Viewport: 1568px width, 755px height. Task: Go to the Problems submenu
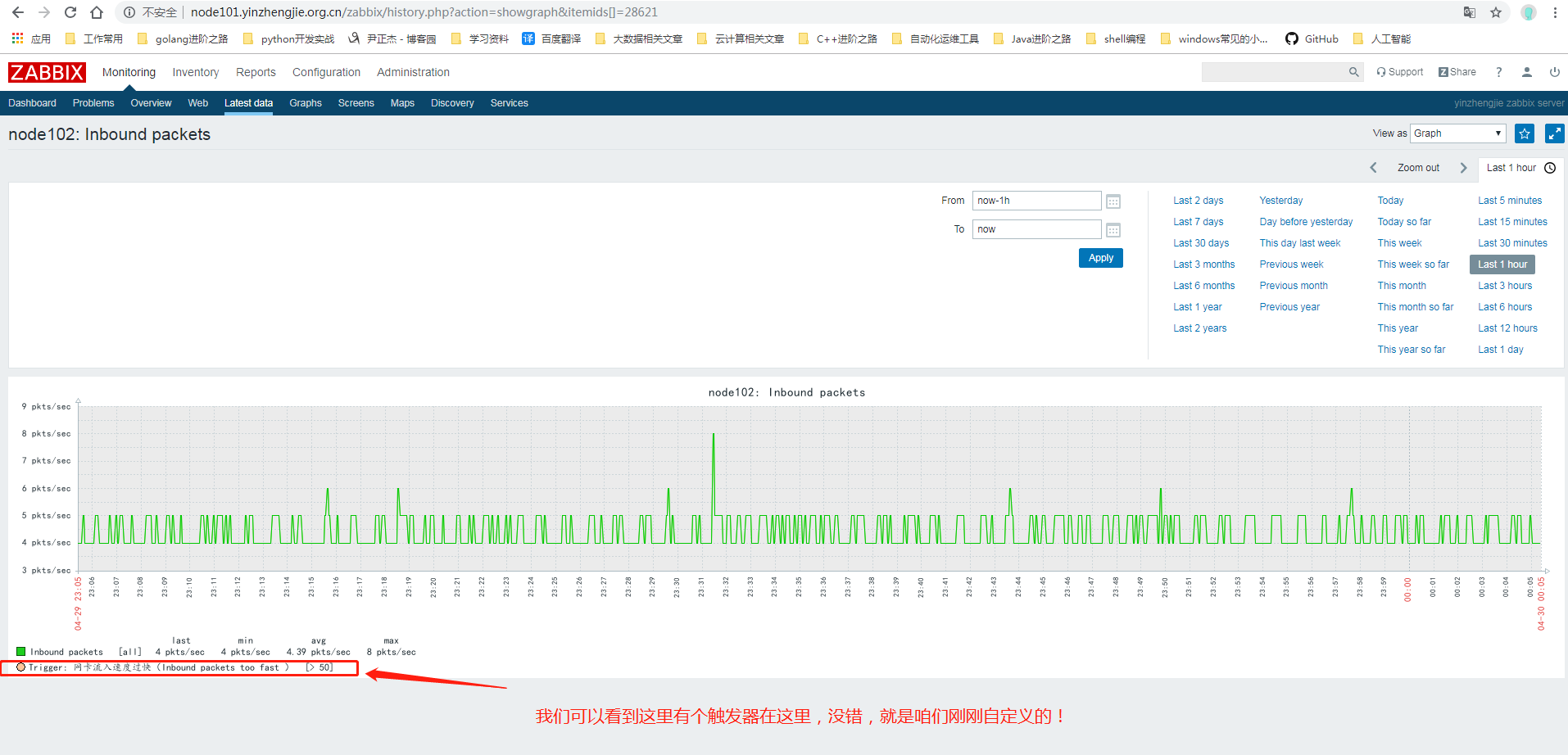click(x=93, y=103)
